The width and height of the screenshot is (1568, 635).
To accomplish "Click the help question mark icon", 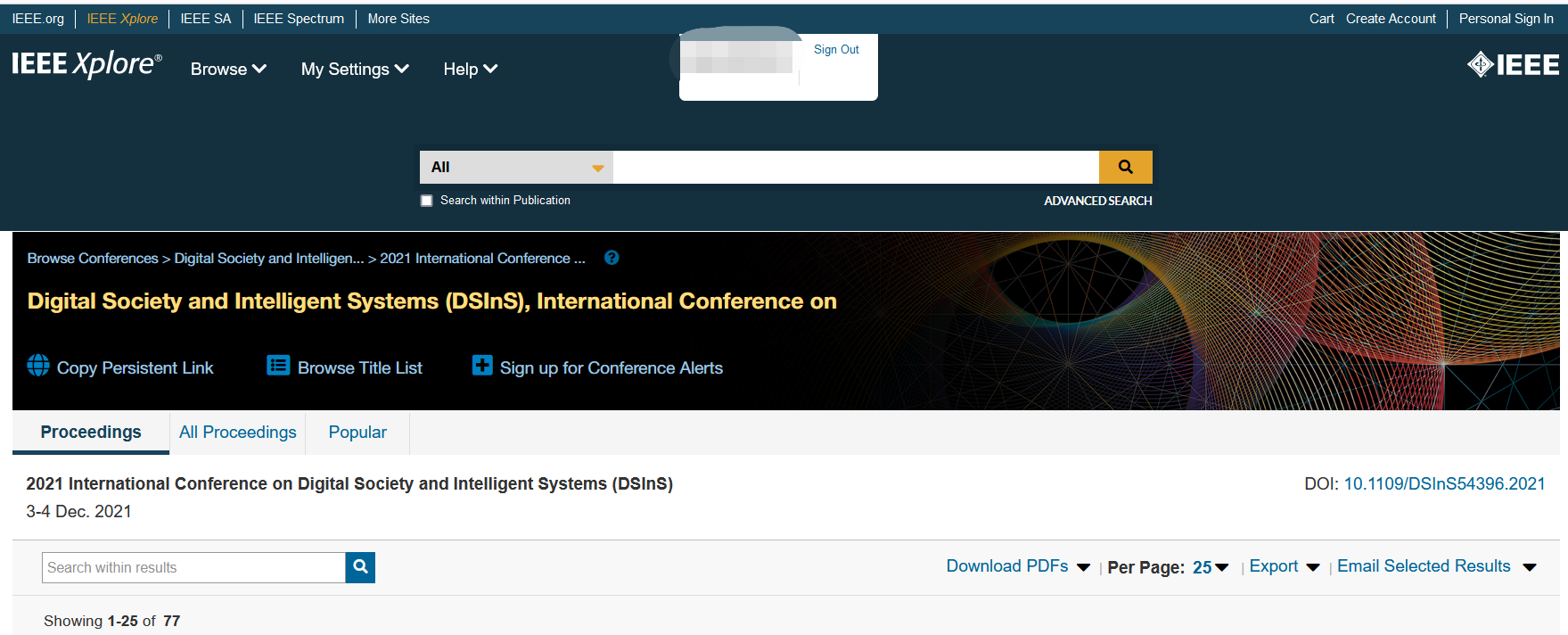I will pos(612,258).
